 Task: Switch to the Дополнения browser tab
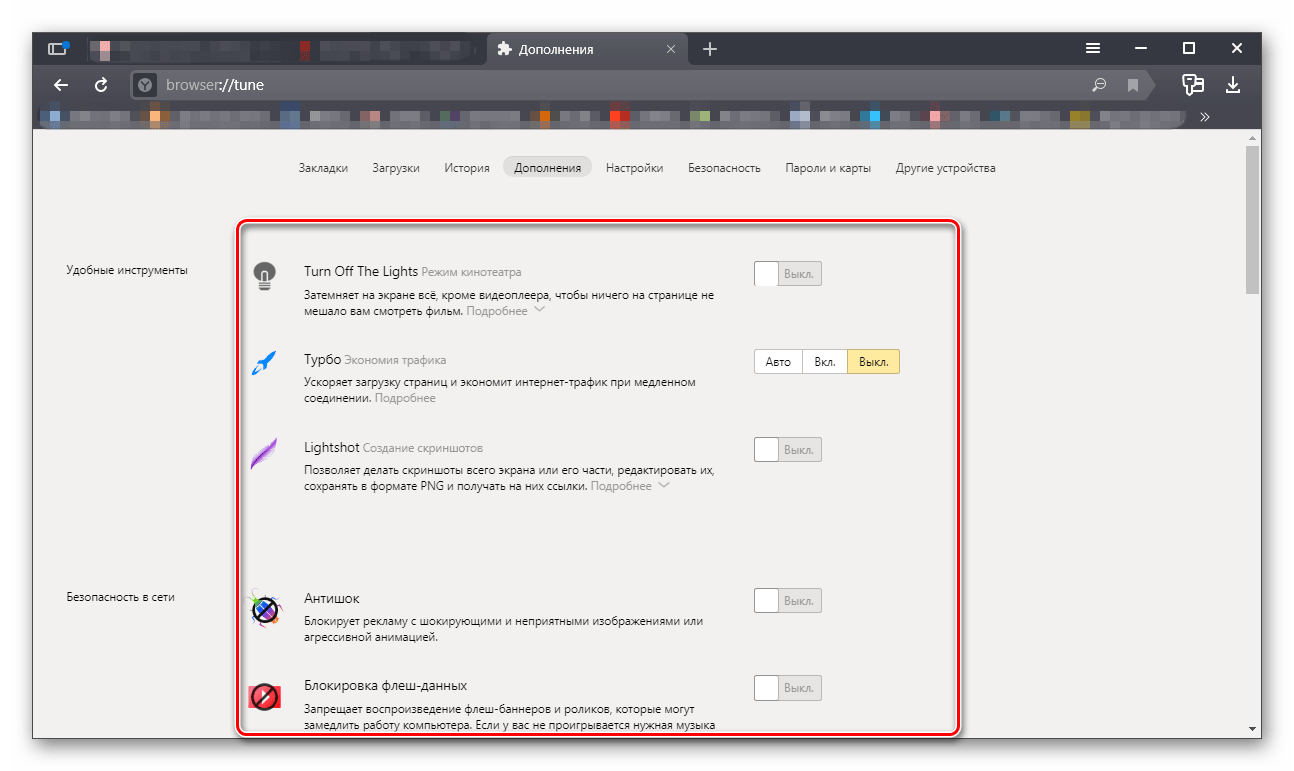point(587,49)
